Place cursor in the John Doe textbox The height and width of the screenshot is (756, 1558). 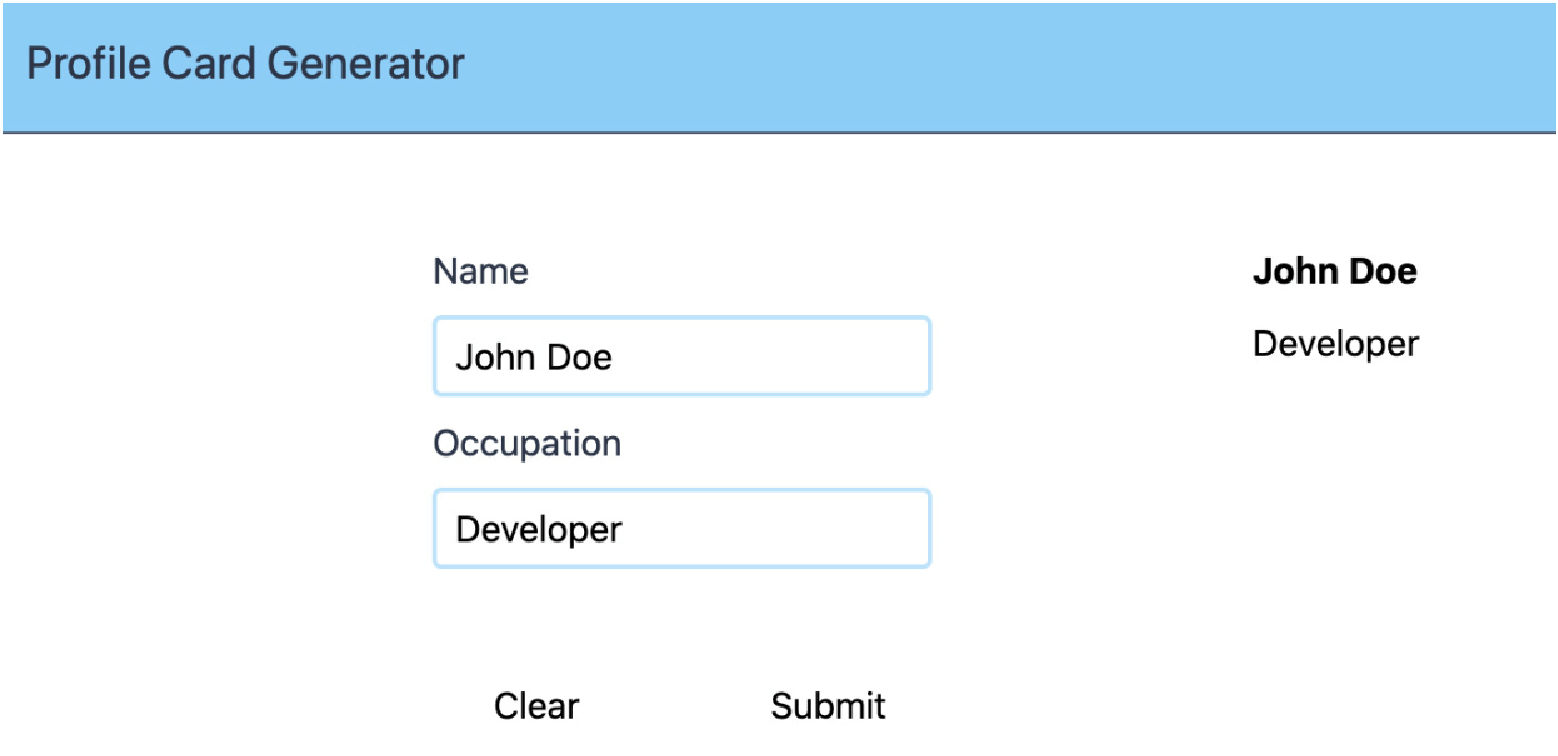(x=682, y=357)
